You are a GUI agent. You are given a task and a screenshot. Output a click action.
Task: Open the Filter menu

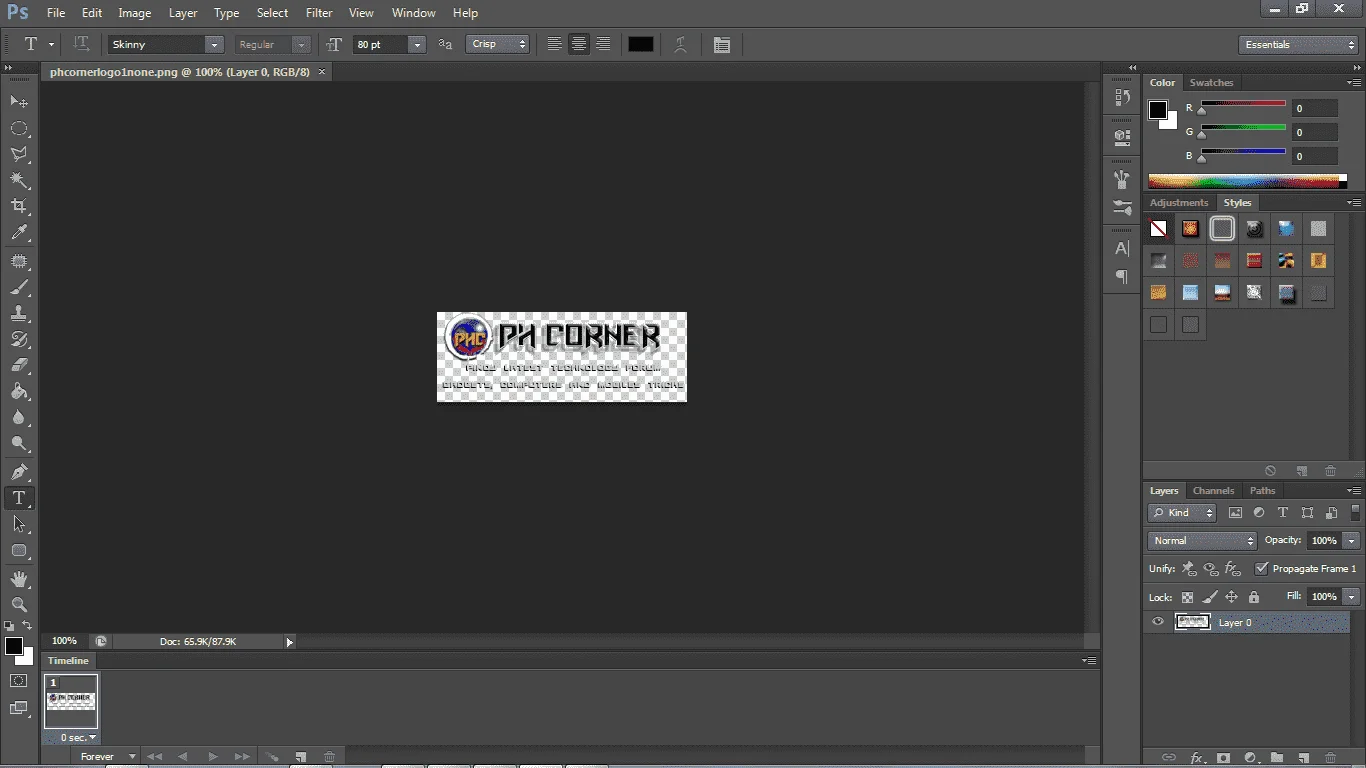(319, 13)
